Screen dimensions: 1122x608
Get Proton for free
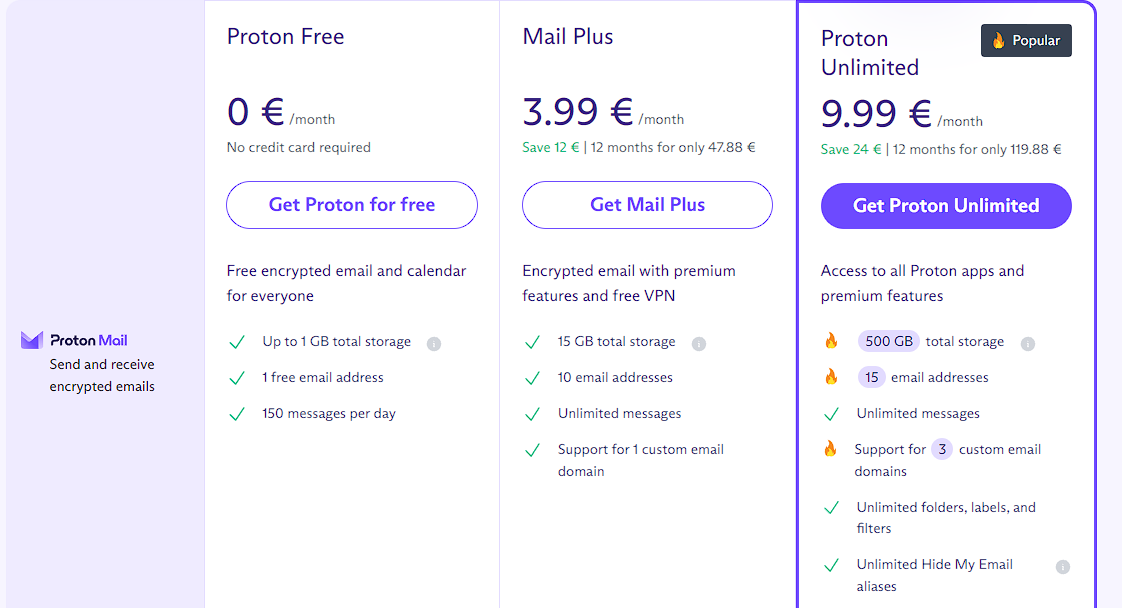pyautogui.click(x=351, y=205)
